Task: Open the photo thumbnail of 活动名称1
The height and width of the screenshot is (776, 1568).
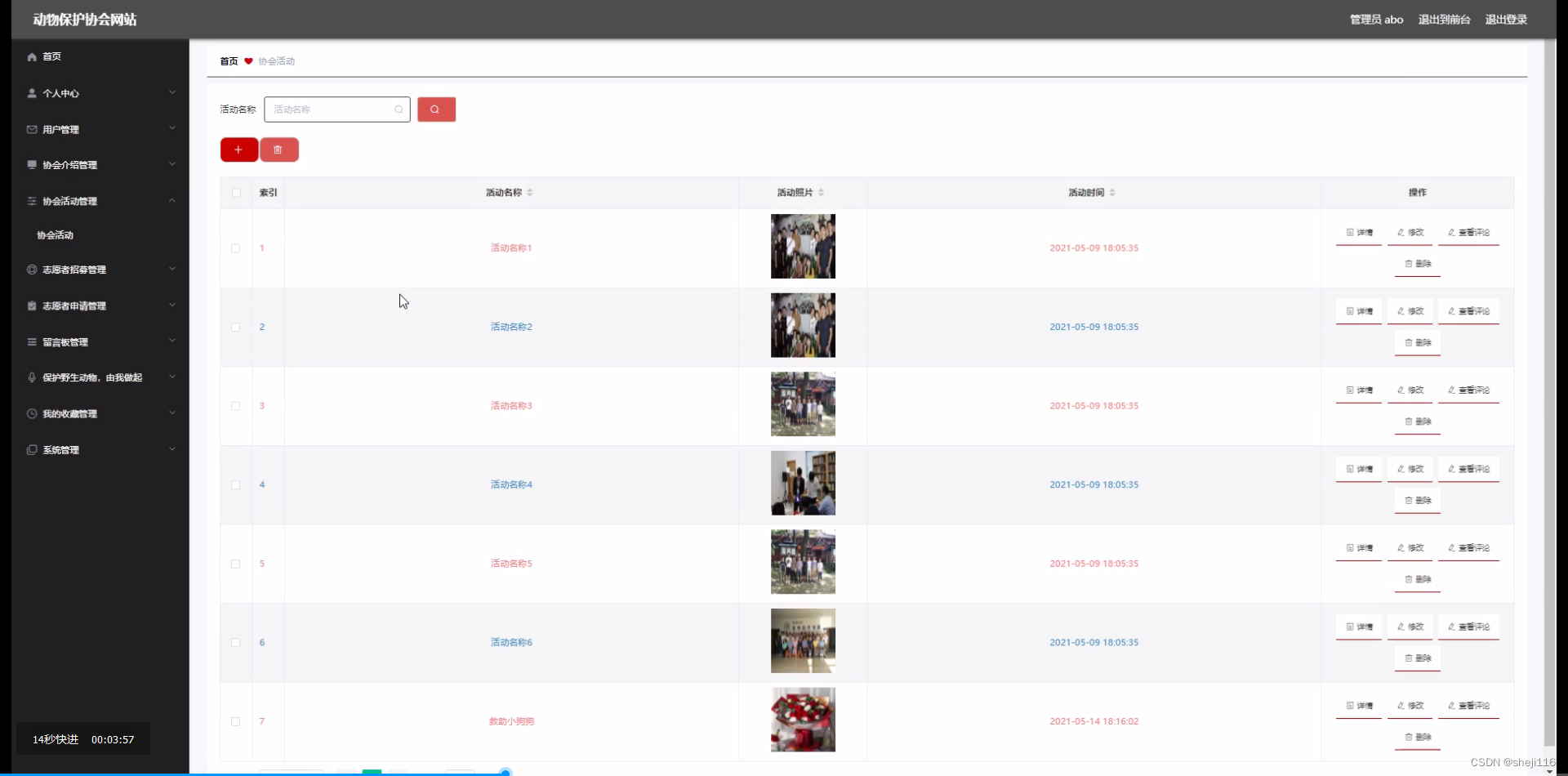Action: 803,247
